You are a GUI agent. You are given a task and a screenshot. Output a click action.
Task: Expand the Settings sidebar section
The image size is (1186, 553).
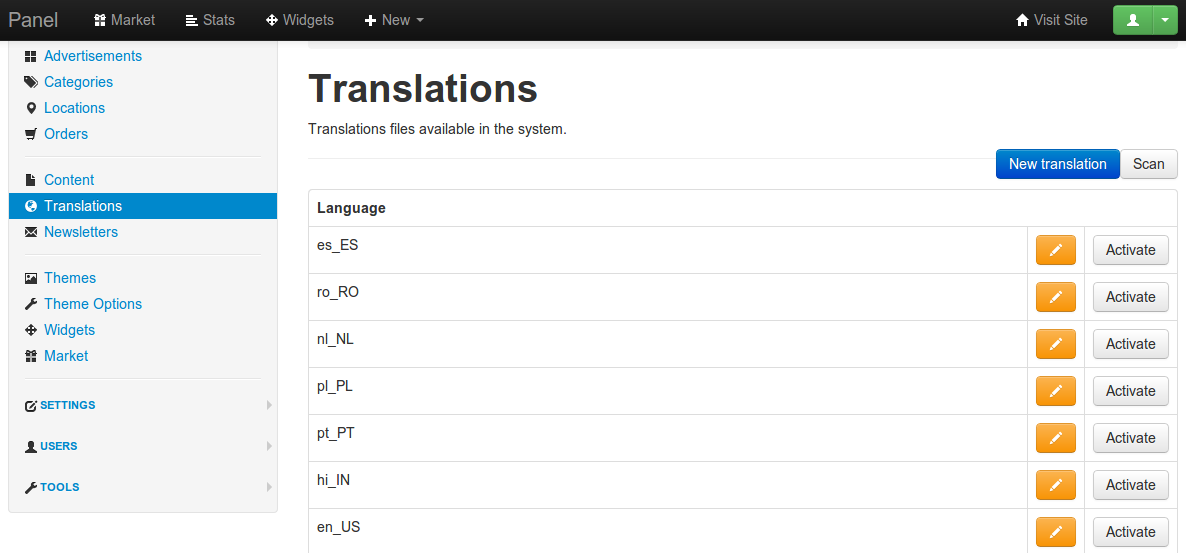click(68, 405)
